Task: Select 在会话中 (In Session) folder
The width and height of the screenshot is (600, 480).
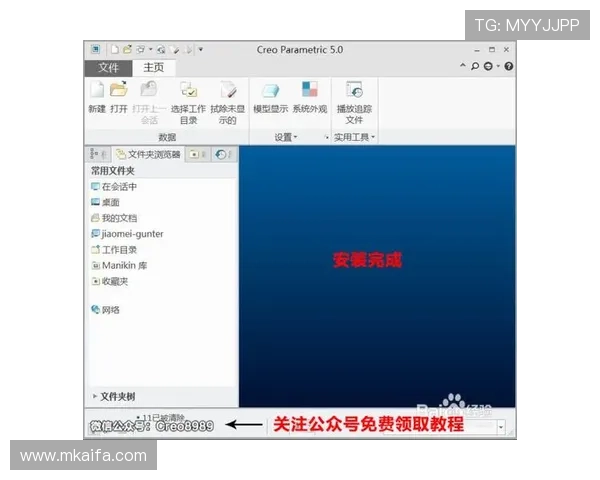Action: [x=114, y=187]
